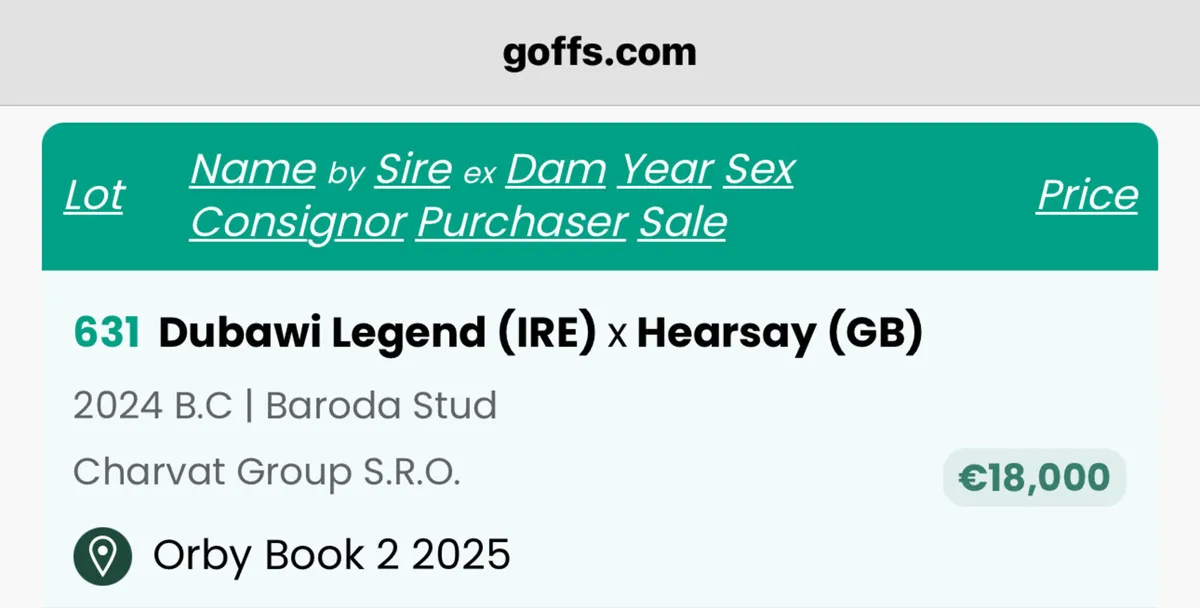Sort listings by Price
This screenshot has width=1200, height=608.
(1087, 196)
